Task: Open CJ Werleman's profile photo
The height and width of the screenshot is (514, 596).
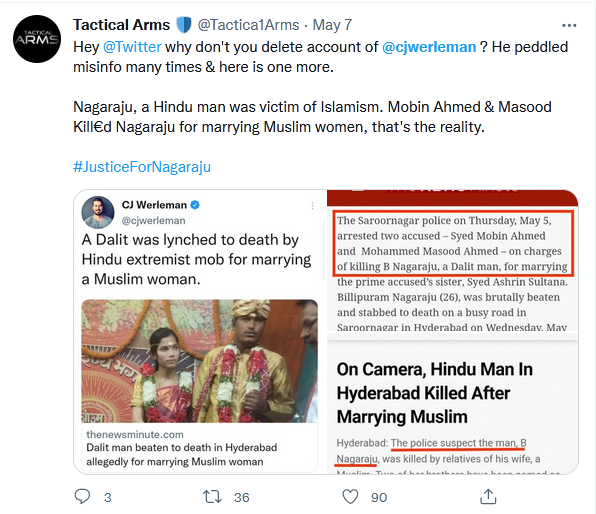Action: click(x=98, y=212)
